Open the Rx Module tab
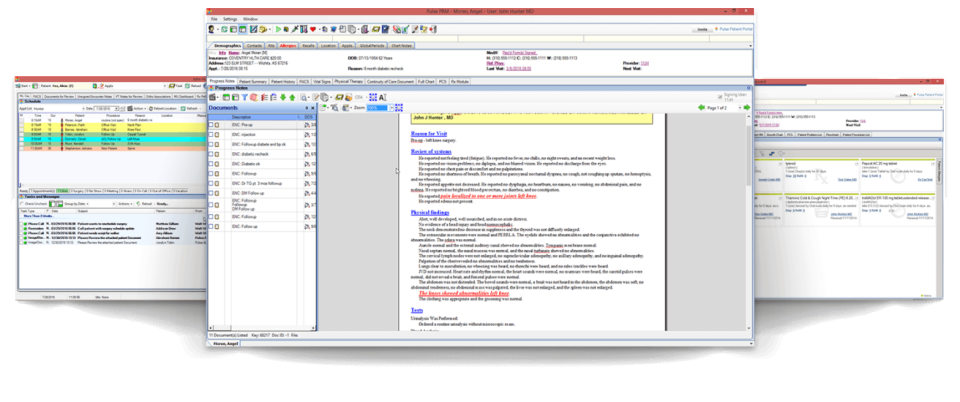Screen dimensions: 960x402 (460, 81)
